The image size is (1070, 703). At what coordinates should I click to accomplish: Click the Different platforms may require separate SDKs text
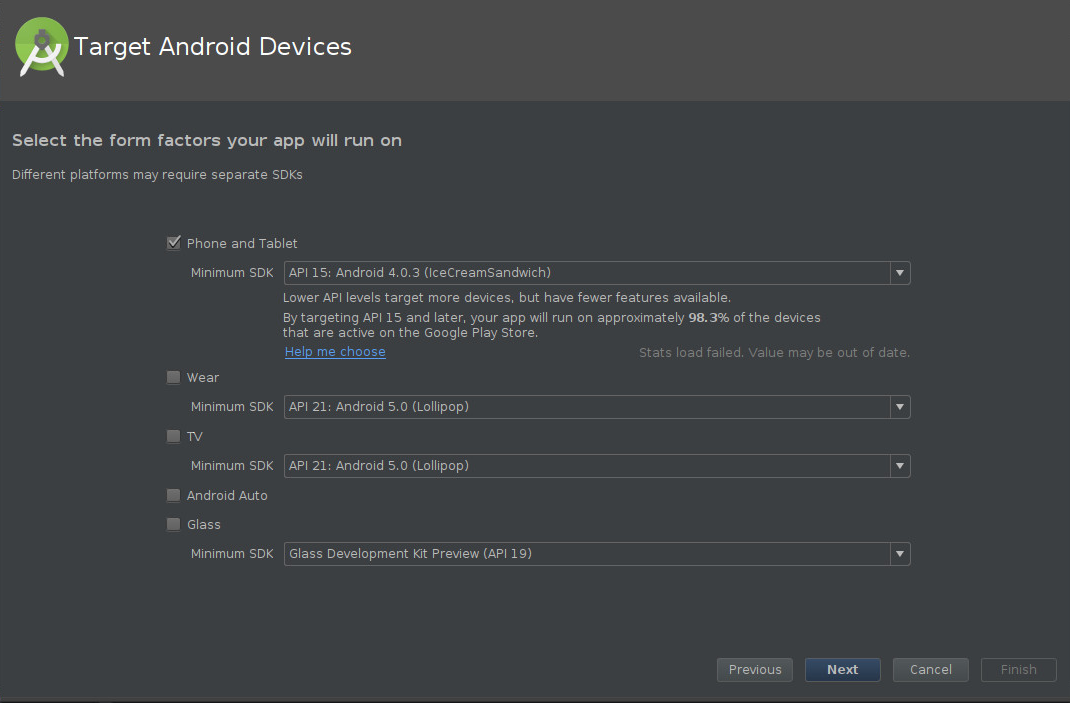pos(158,175)
